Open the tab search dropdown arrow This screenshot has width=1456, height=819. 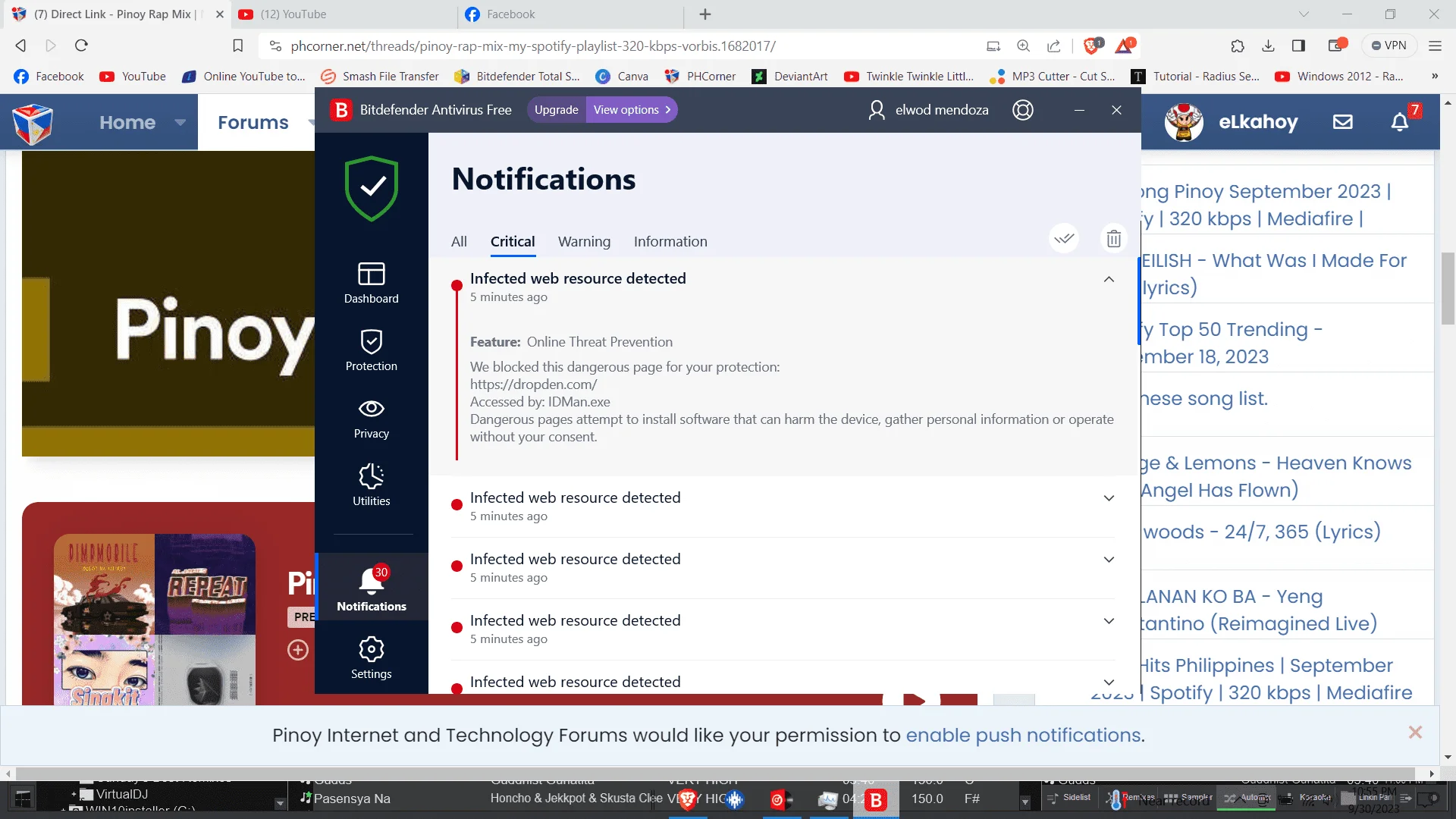pos(1304,14)
